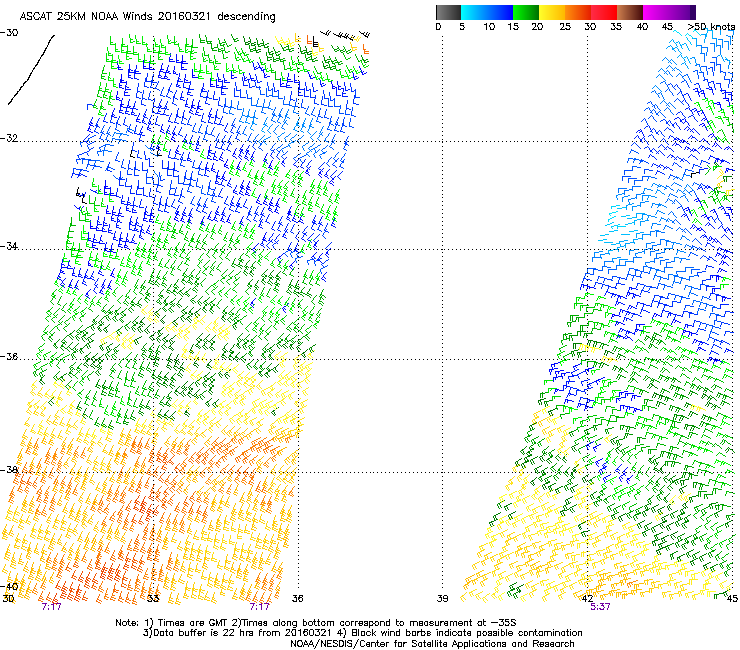This screenshot has width=740, height=650.
Task: Click the black coastline curve near latitude -30
Action: coord(31,69)
